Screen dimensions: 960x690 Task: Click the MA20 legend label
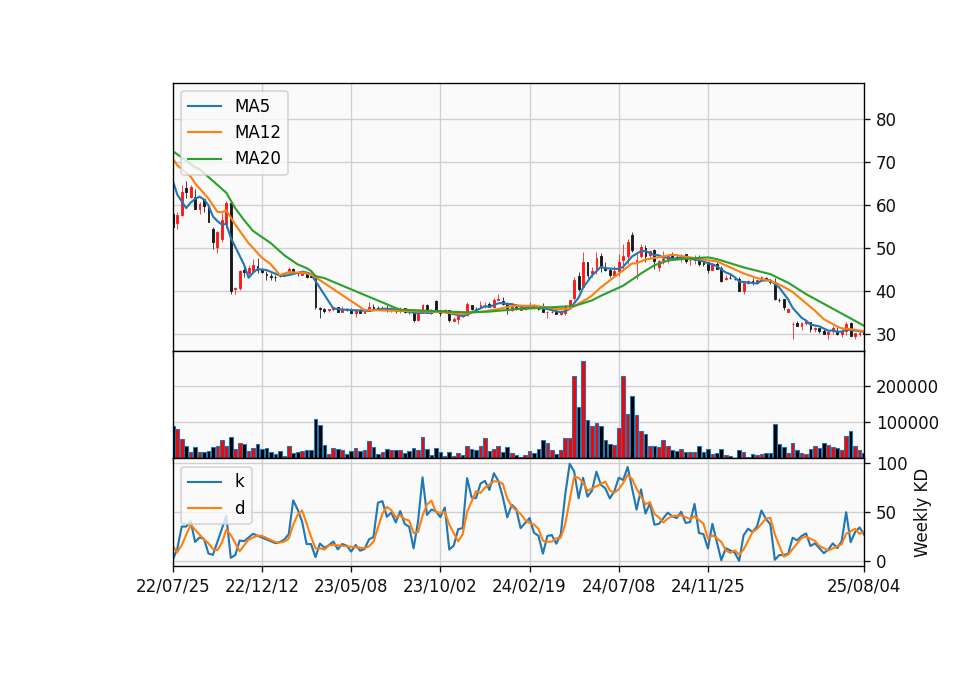(257, 158)
